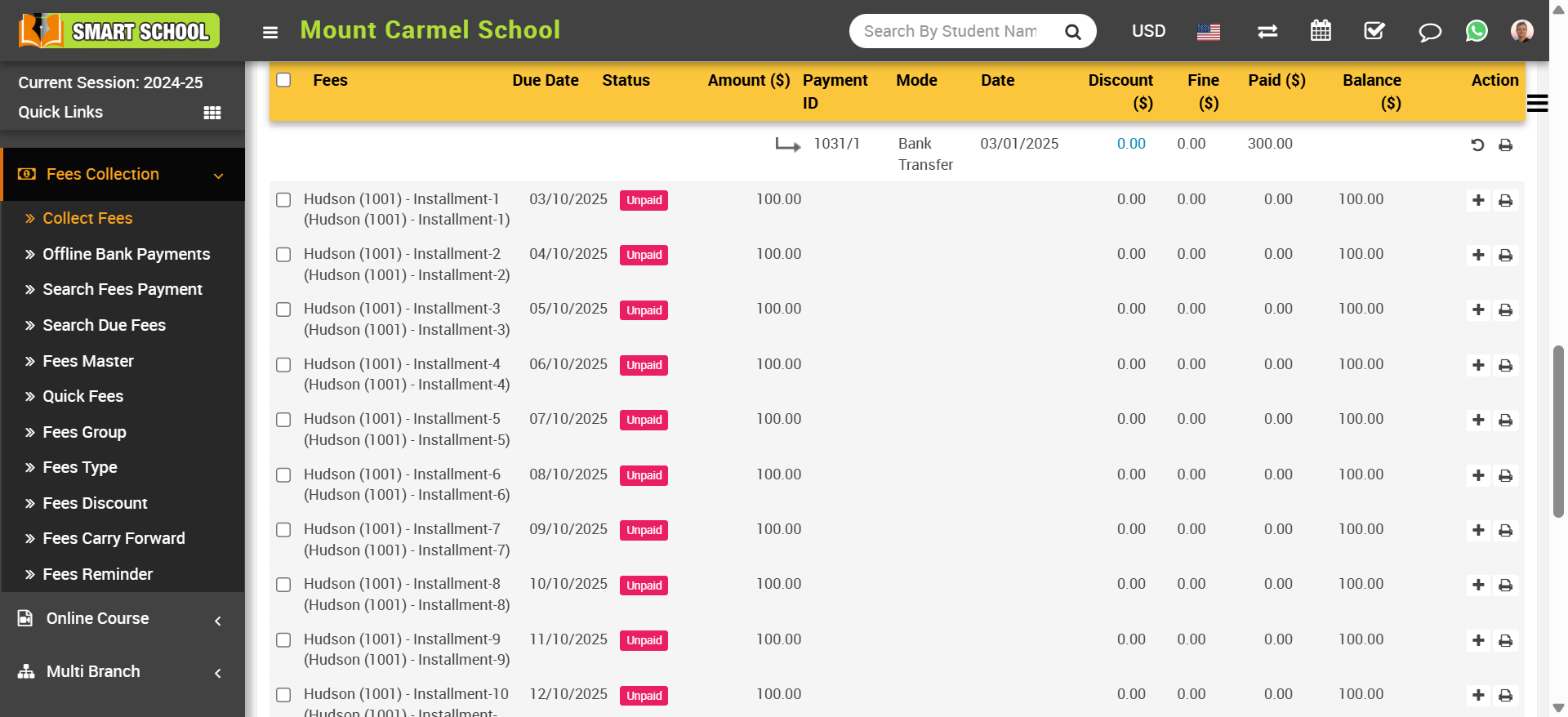Collapse the Fees Collection menu
Image resolution: width=1568 pixels, height=717 pixels.
click(123, 175)
